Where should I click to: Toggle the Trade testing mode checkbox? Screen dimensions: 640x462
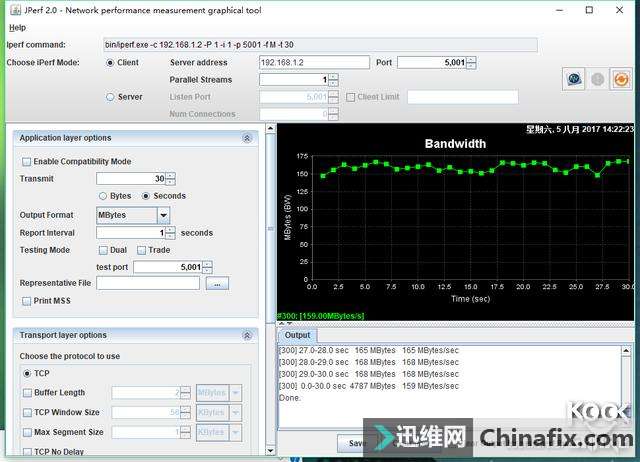(x=142, y=250)
